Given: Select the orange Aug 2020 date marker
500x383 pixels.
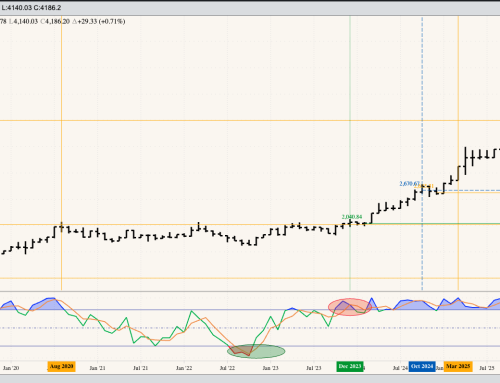Looking at the screenshot, I should pos(61,366).
